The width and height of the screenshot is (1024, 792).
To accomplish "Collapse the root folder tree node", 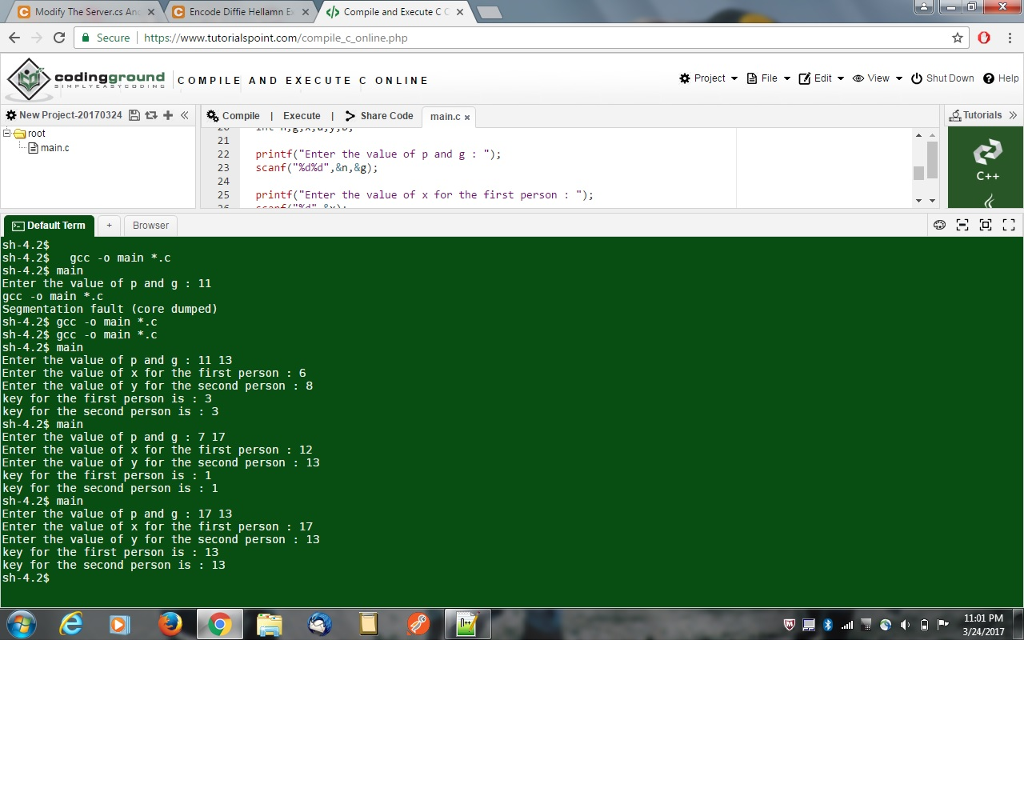I will pos(7,133).
